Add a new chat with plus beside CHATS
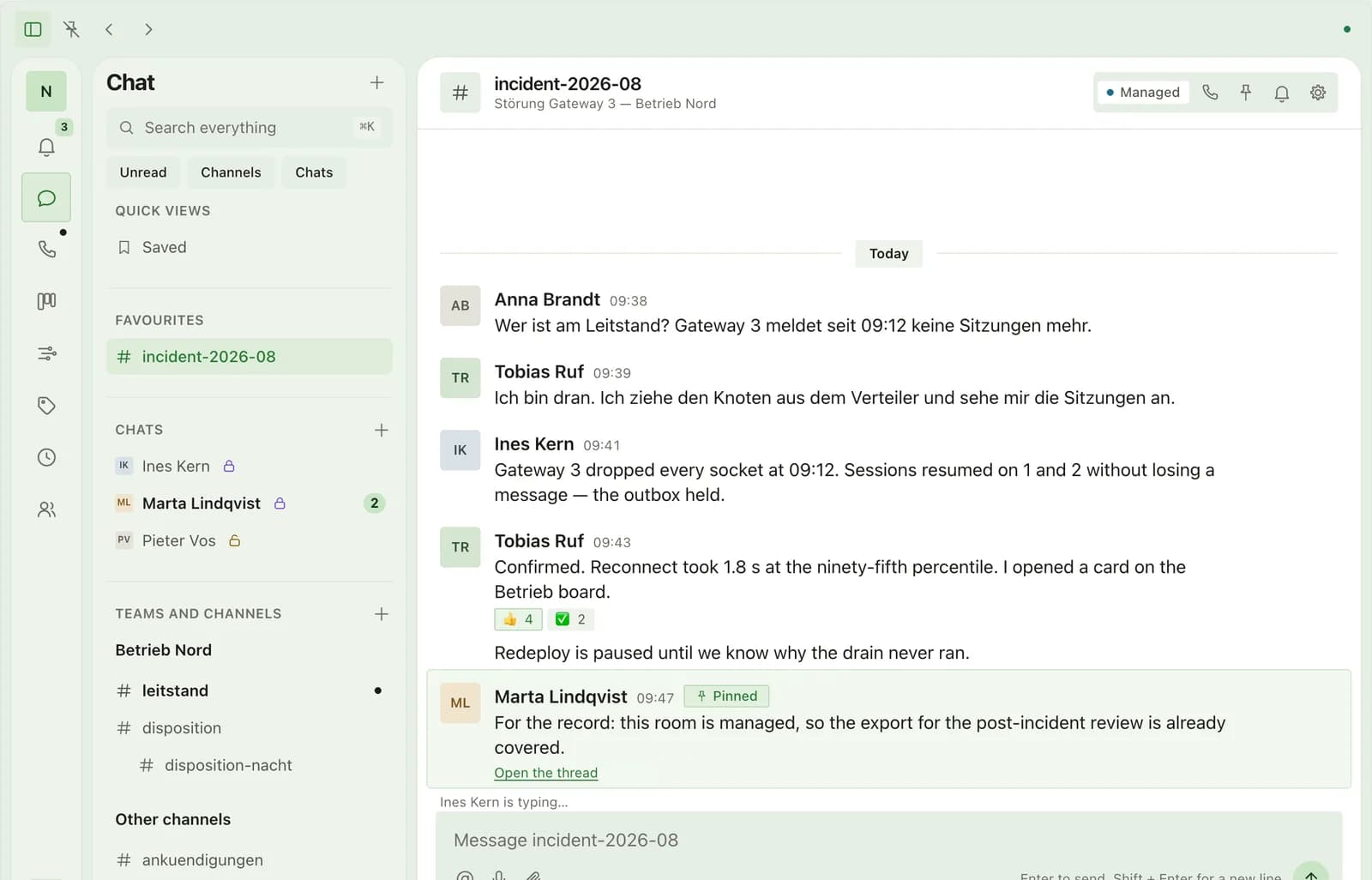Screen dimensions: 1372x880 point(382,430)
